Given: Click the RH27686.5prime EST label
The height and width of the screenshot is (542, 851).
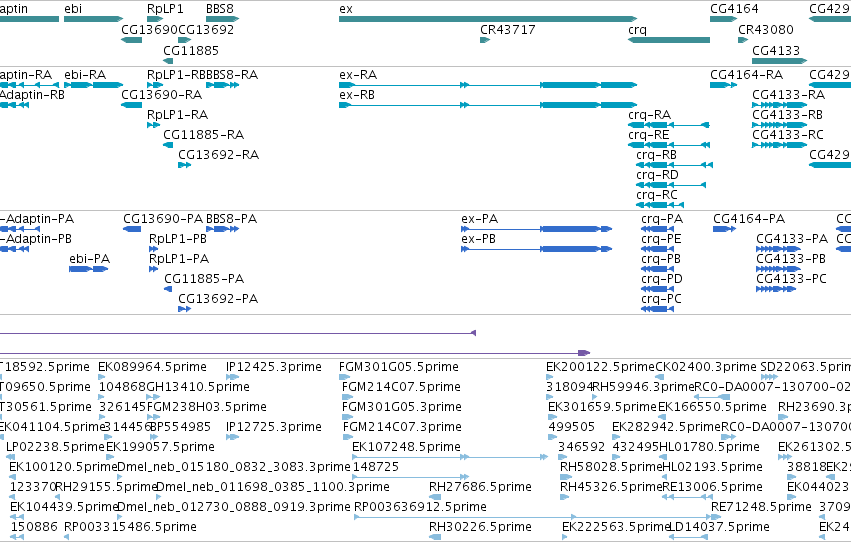Looking at the screenshot, I should pyautogui.click(x=480, y=487).
